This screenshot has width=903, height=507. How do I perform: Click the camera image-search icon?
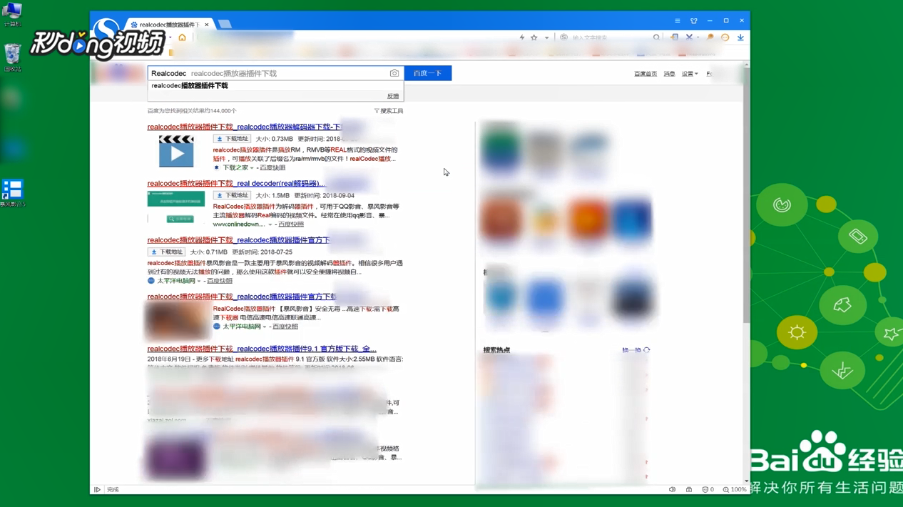coord(394,73)
